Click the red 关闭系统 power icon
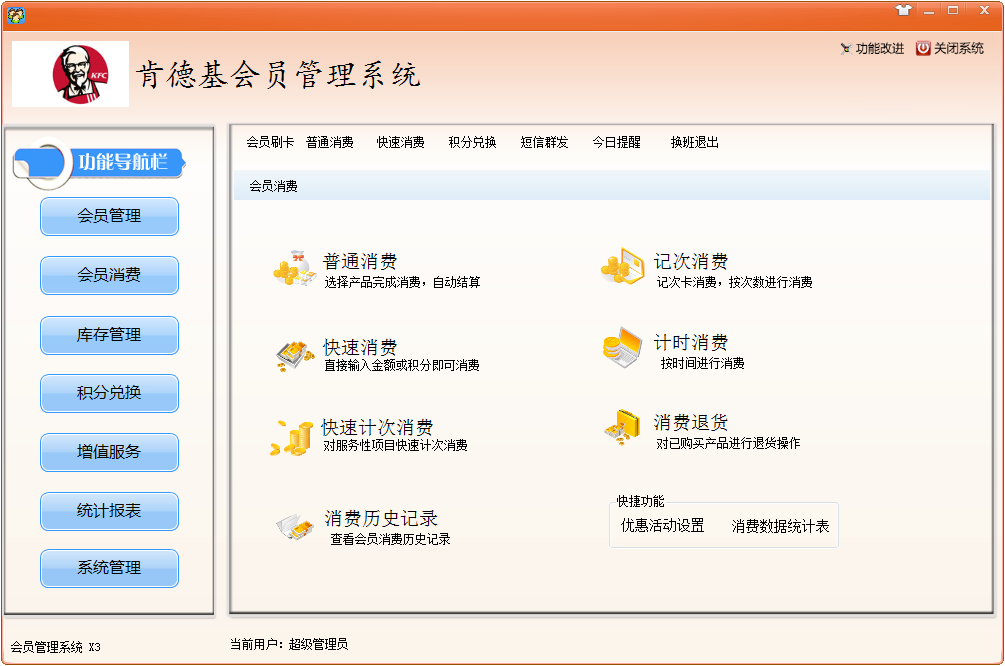 coord(923,48)
